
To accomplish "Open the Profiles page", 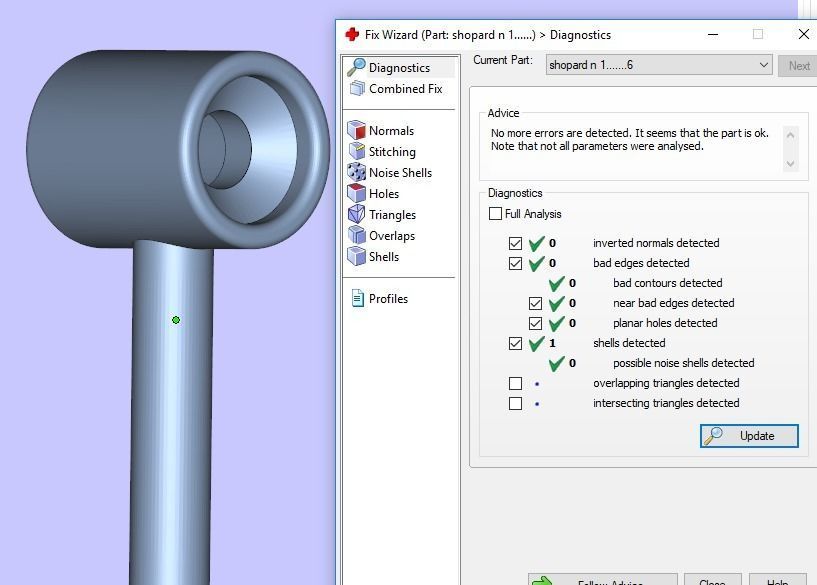I will [388, 298].
